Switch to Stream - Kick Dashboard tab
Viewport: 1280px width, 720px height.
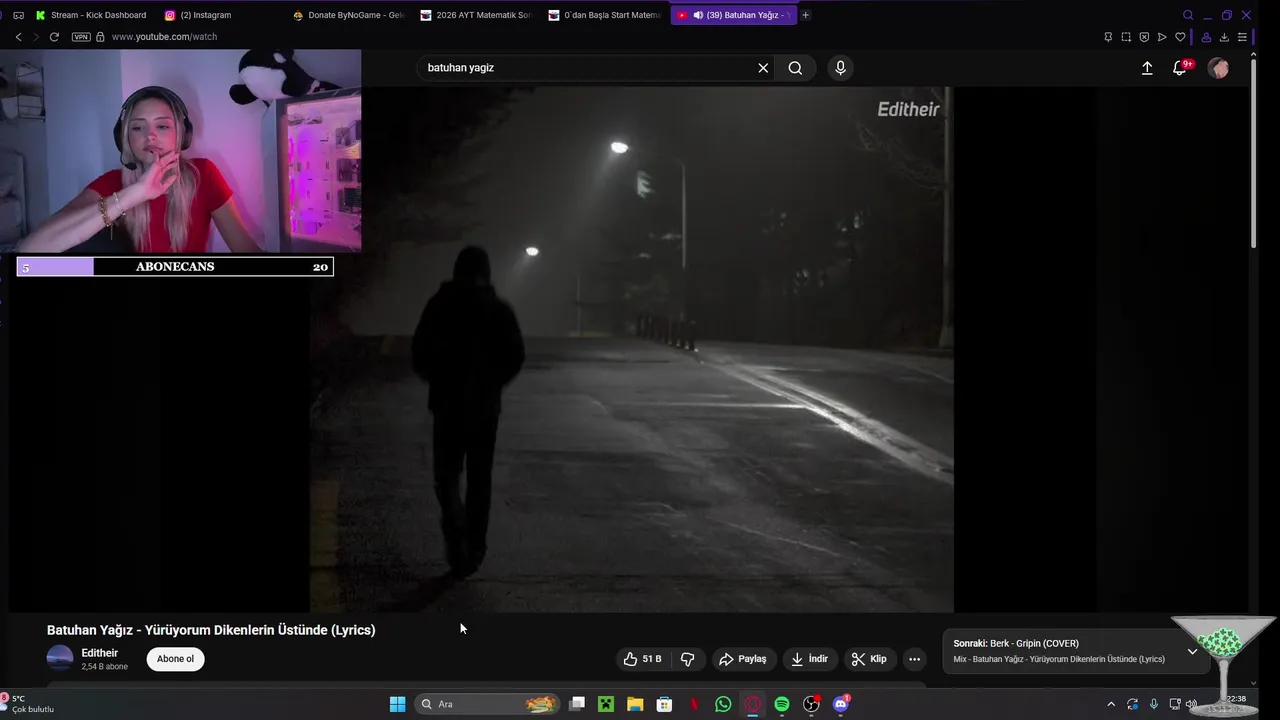click(91, 15)
